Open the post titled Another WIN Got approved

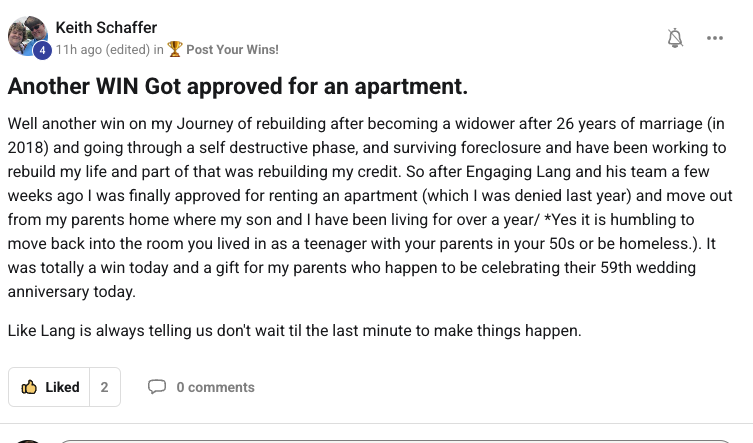(238, 86)
